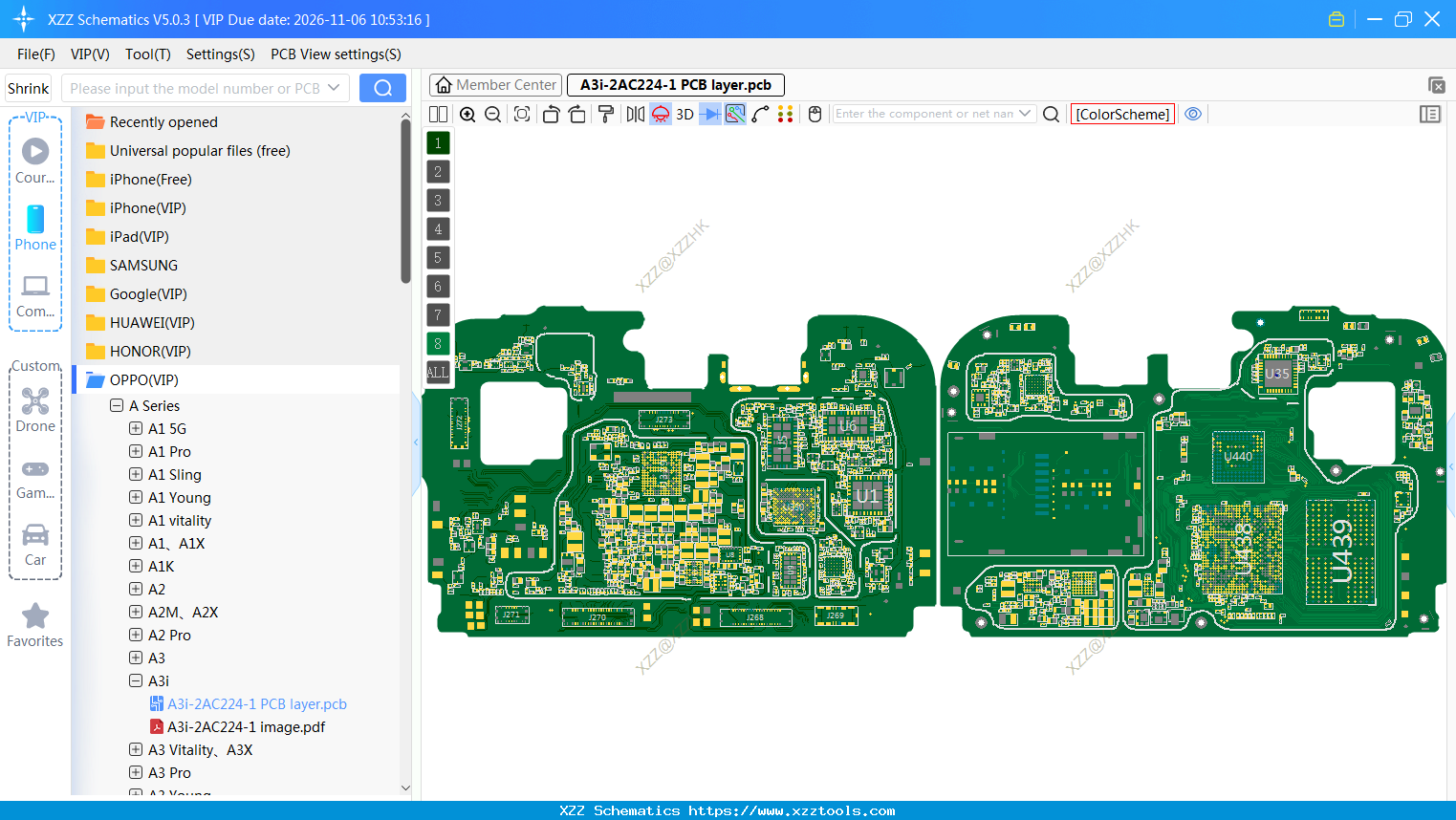Activate the mirror flip board tool

[634, 114]
